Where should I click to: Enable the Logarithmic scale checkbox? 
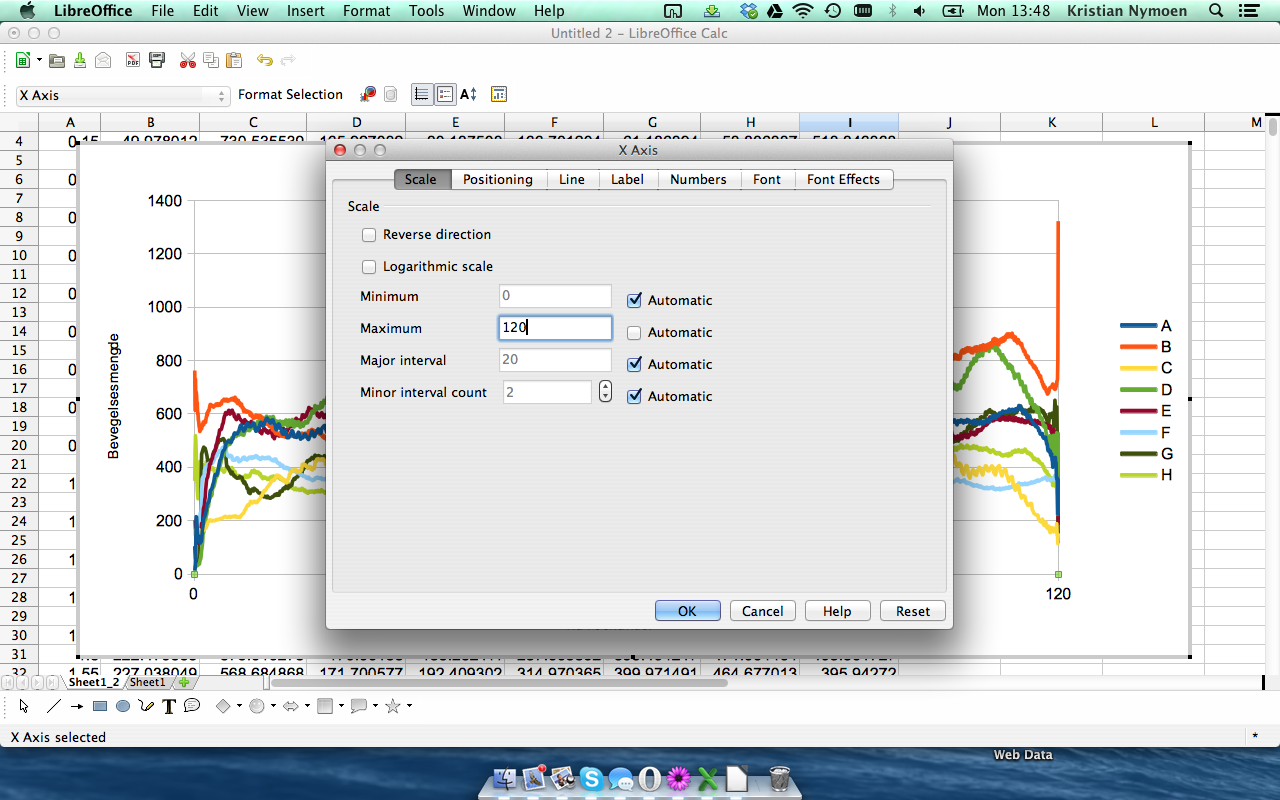click(369, 267)
